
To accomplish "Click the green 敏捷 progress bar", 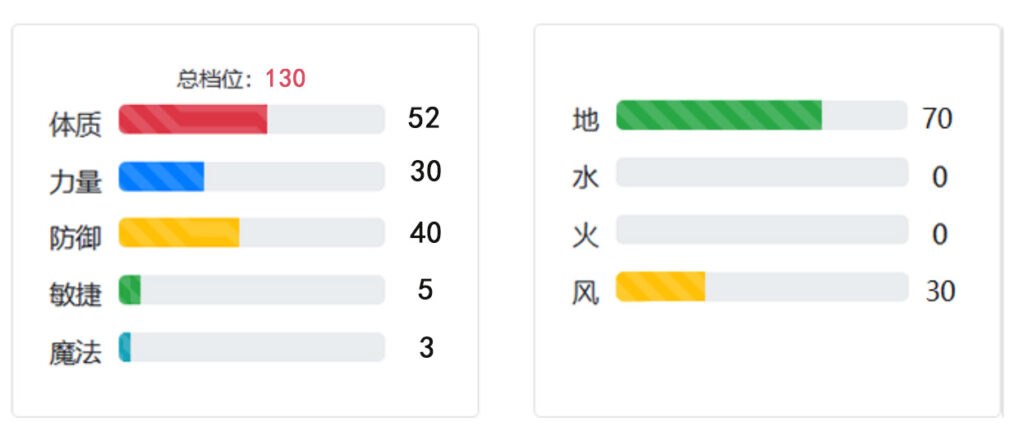I will 251,290.
